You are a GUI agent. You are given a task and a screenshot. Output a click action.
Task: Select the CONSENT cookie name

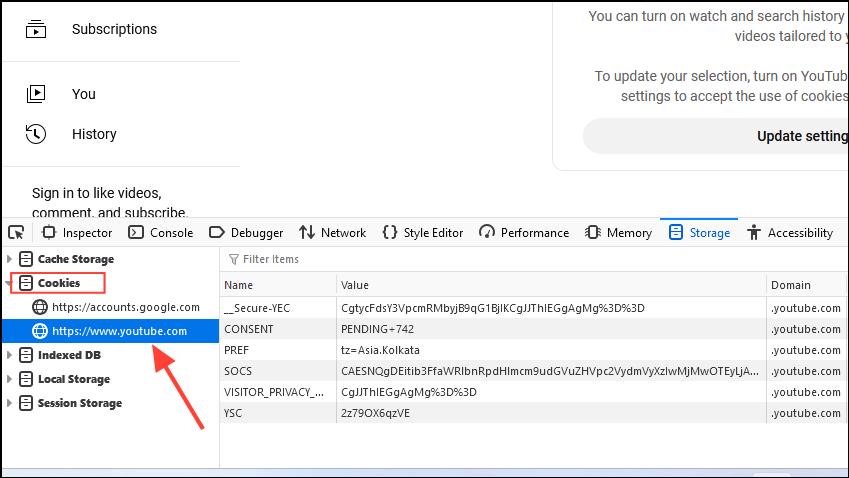tap(249, 329)
